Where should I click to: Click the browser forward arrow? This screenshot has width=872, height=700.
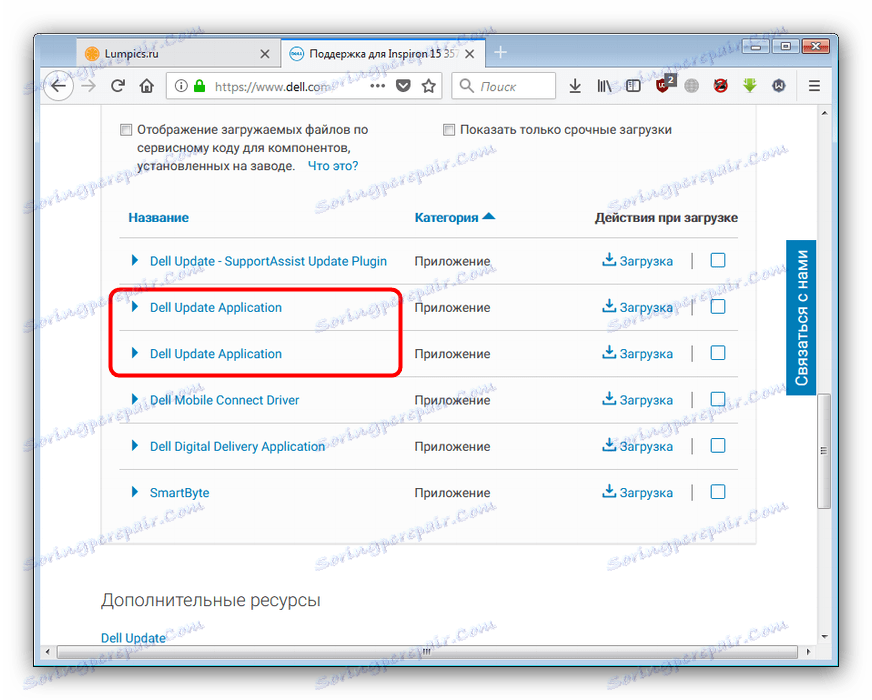point(88,86)
